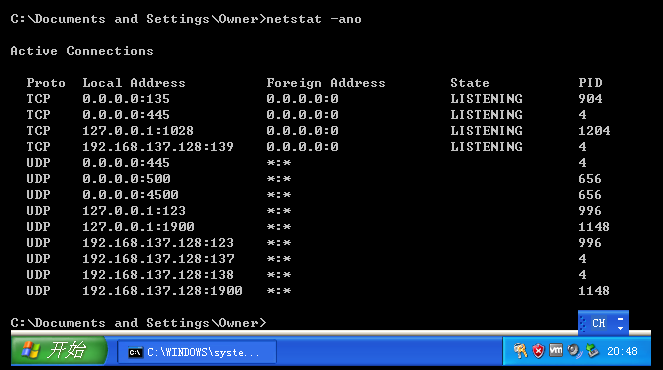Click local address 0.0.0.0:500

[126, 179]
